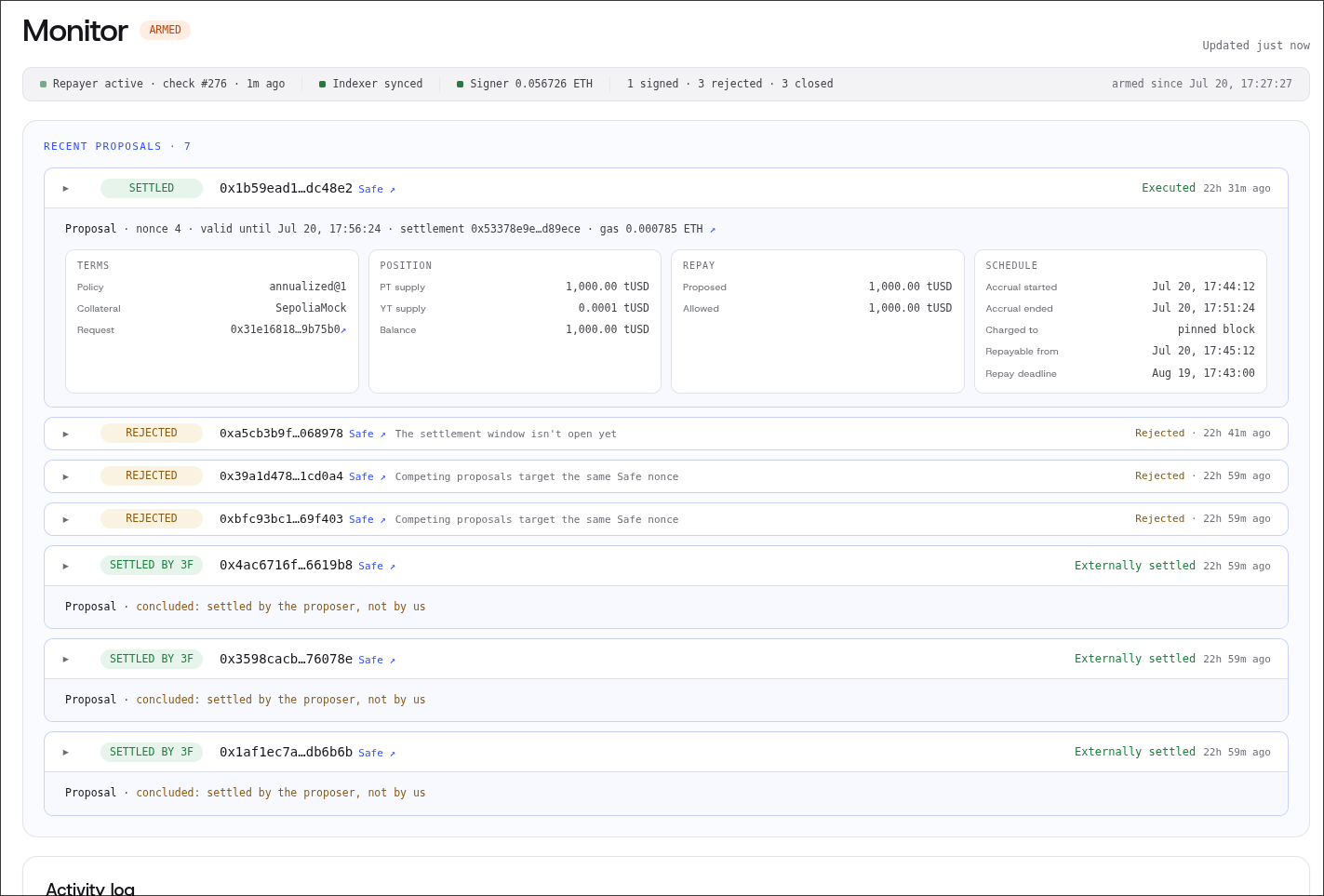Viewport: 1324px width, 896px height.
Task: Click the Policy value annualized@1
Action: click(308, 287)
